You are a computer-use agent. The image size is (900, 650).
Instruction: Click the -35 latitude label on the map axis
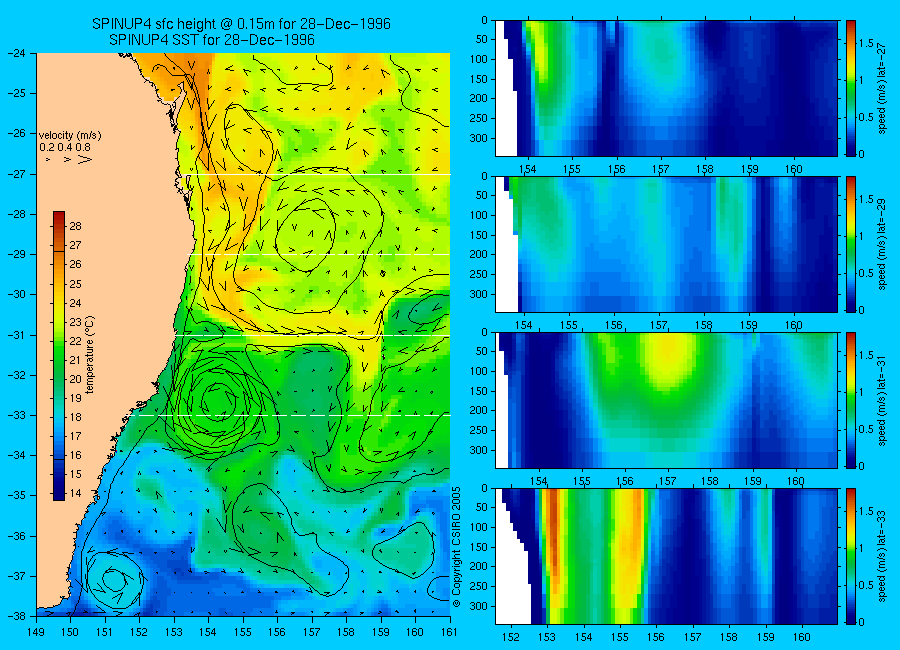tap(16, 495)
